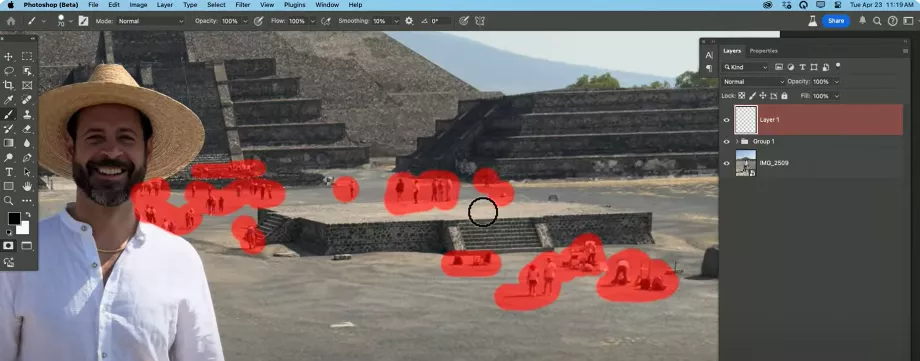Open the layer blend mode Normal dropdown

[x=753, y=82]
